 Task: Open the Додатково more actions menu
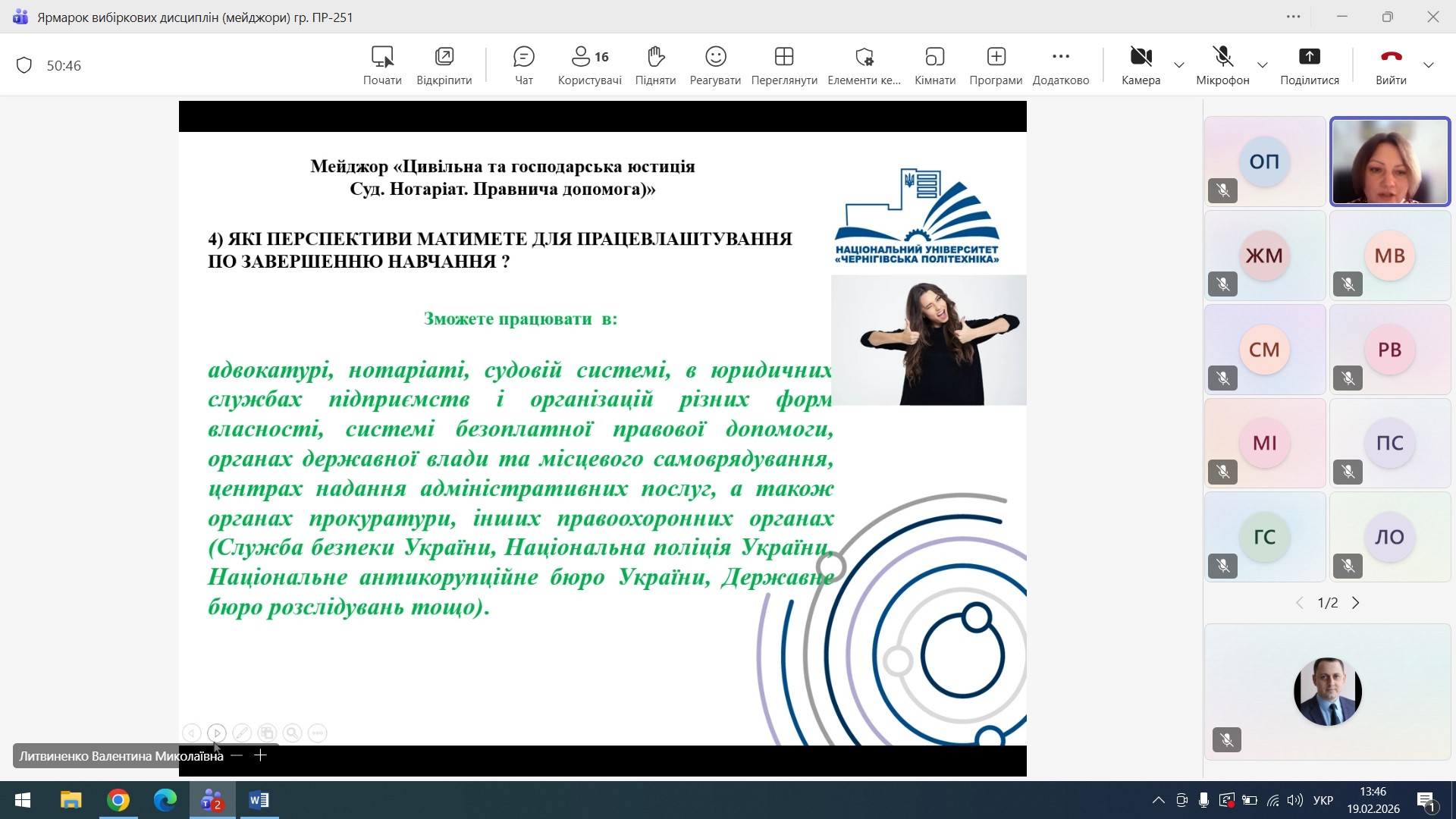tap(1060, 65)
